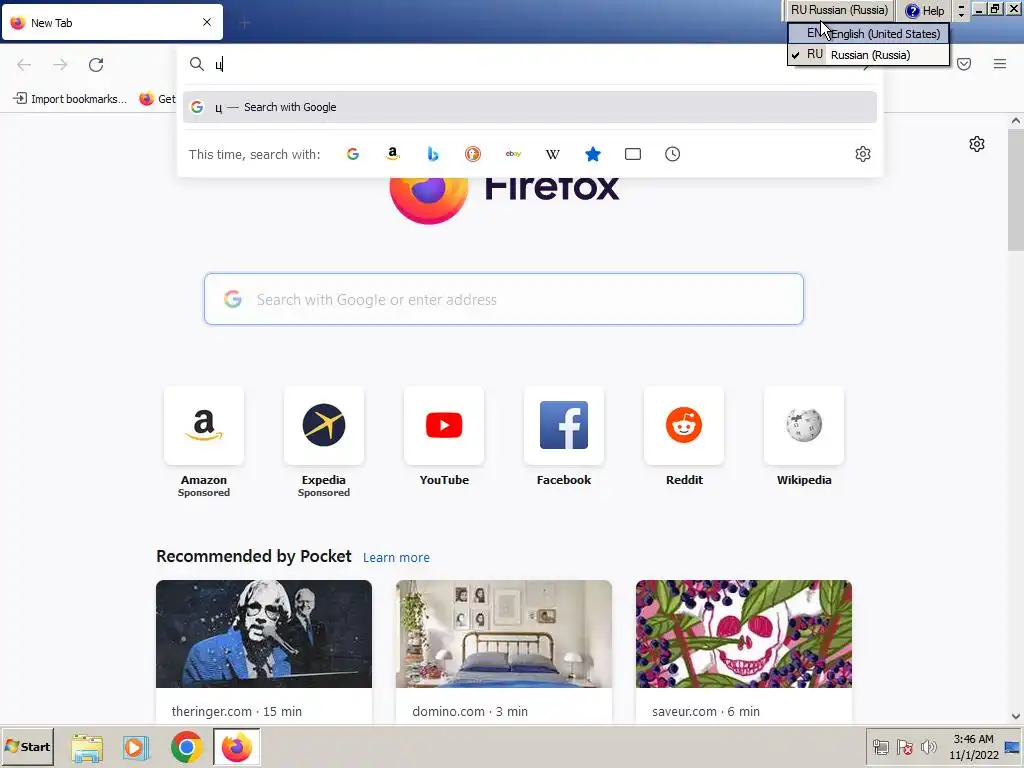Open the RU Russian (Russia) language bar
Image resolution: width=1024 pixels, height=768 pixels.
point(839,10)
